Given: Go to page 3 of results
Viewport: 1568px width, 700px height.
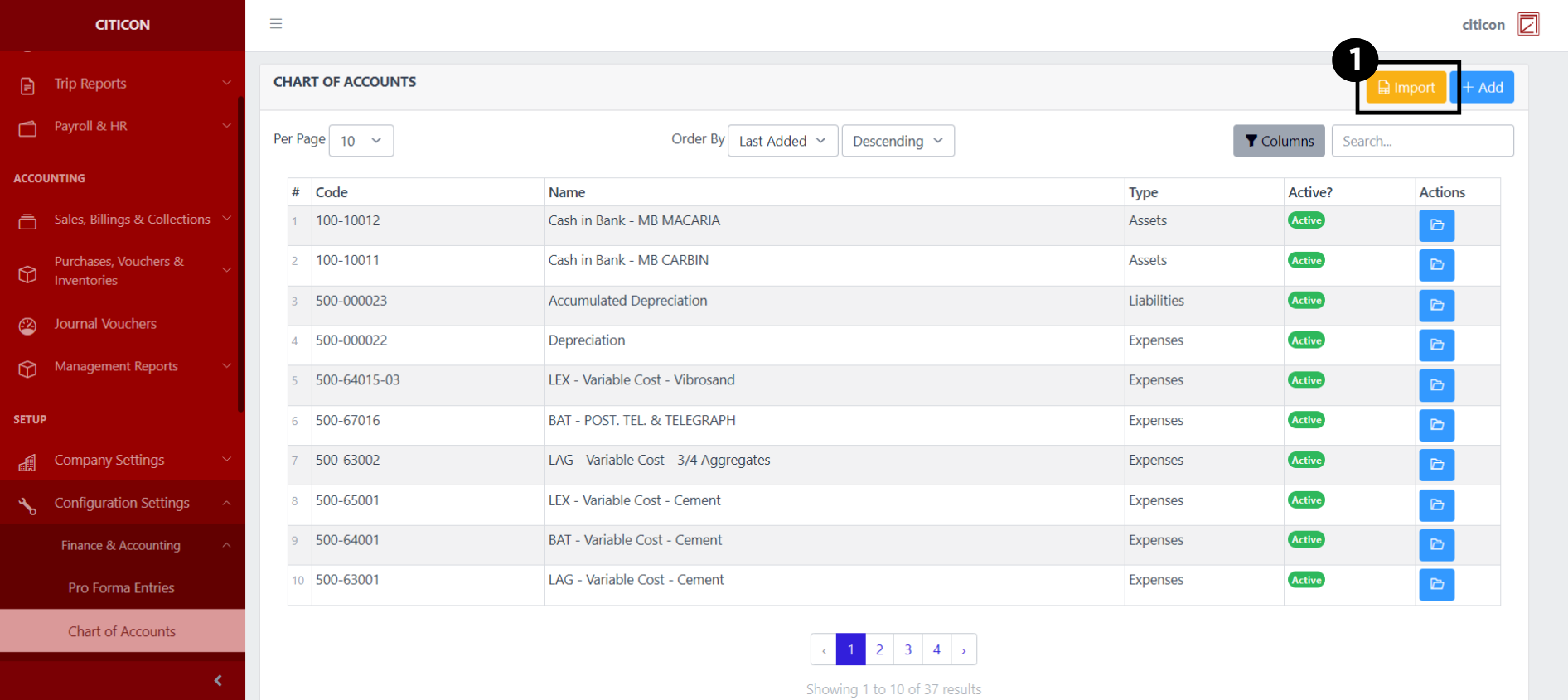Looking at the screenshot, I should [907, 649].
